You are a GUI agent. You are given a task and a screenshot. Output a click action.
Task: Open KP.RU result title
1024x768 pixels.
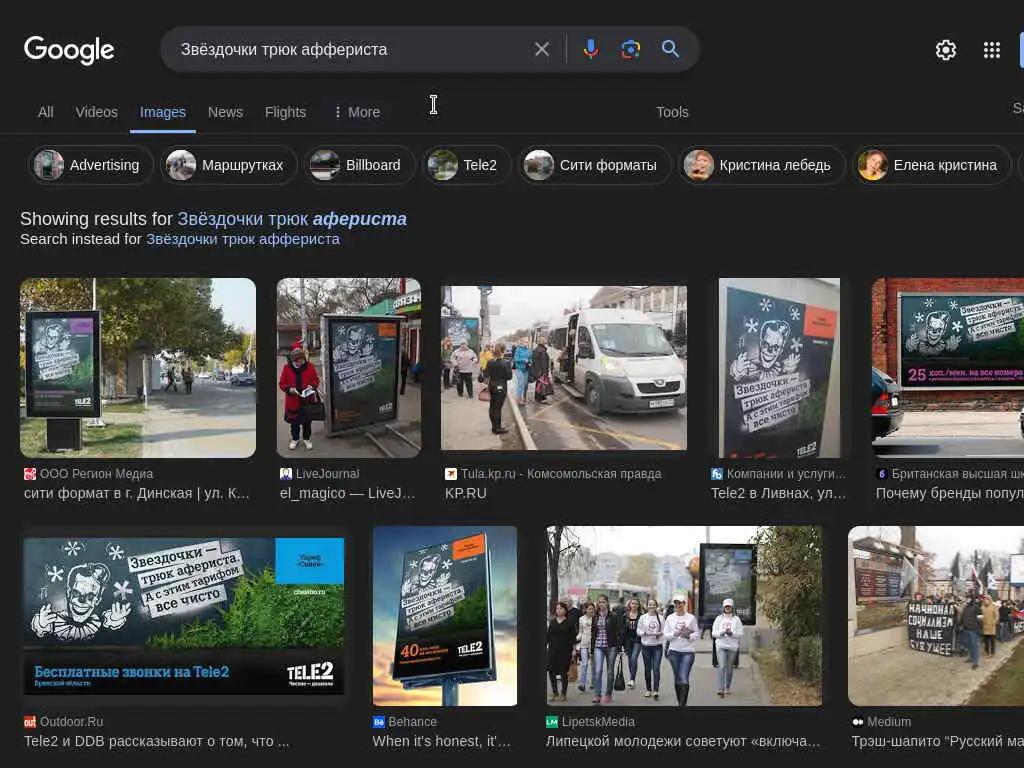coord(466,494)
